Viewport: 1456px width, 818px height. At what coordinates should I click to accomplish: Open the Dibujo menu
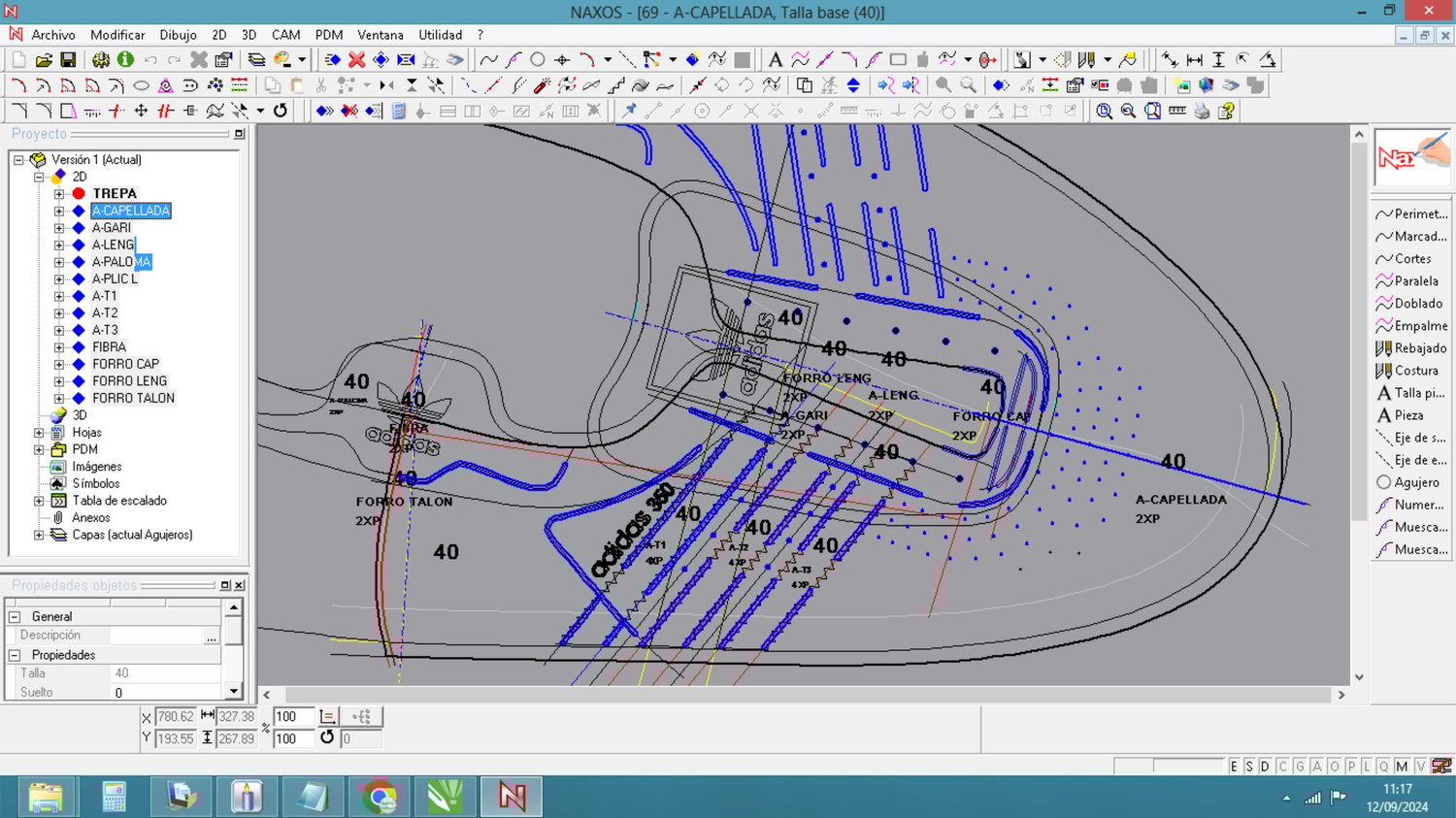pyautogui.click(x=178, y=35)
